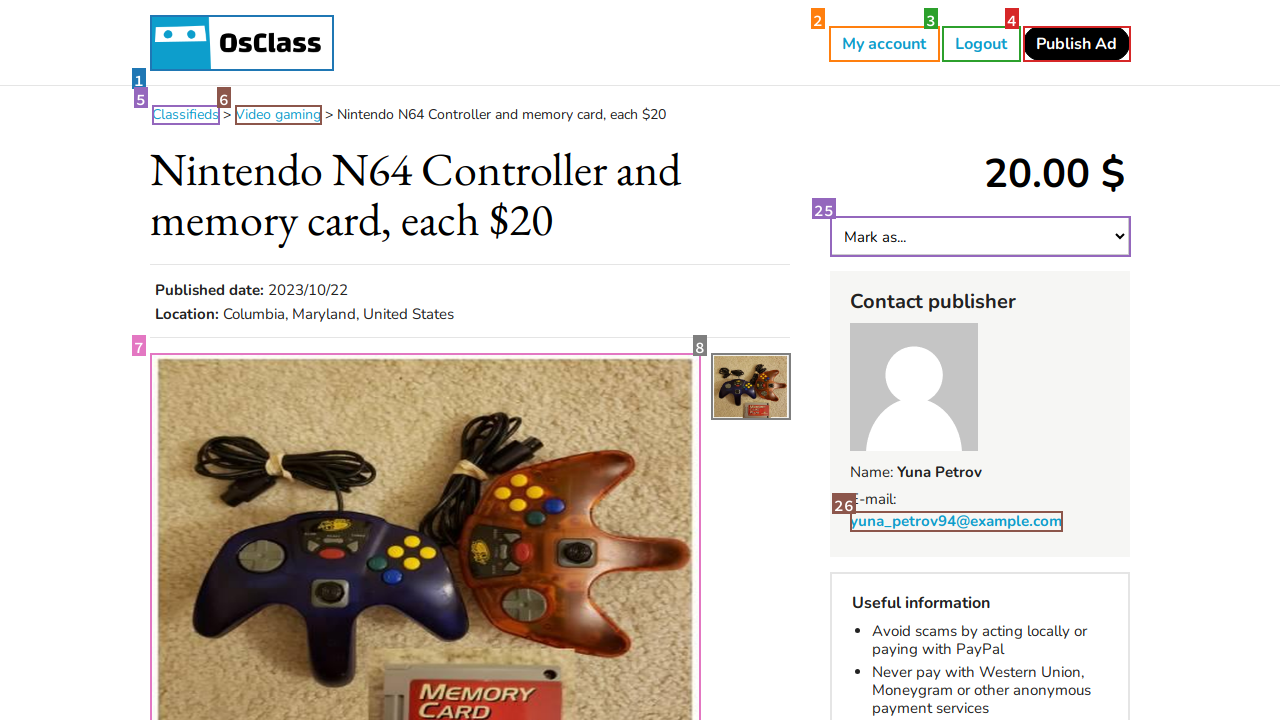Click the Columbia, Maryland location text
Viewport: 1280px width, 720px height.
pos(338,314)
